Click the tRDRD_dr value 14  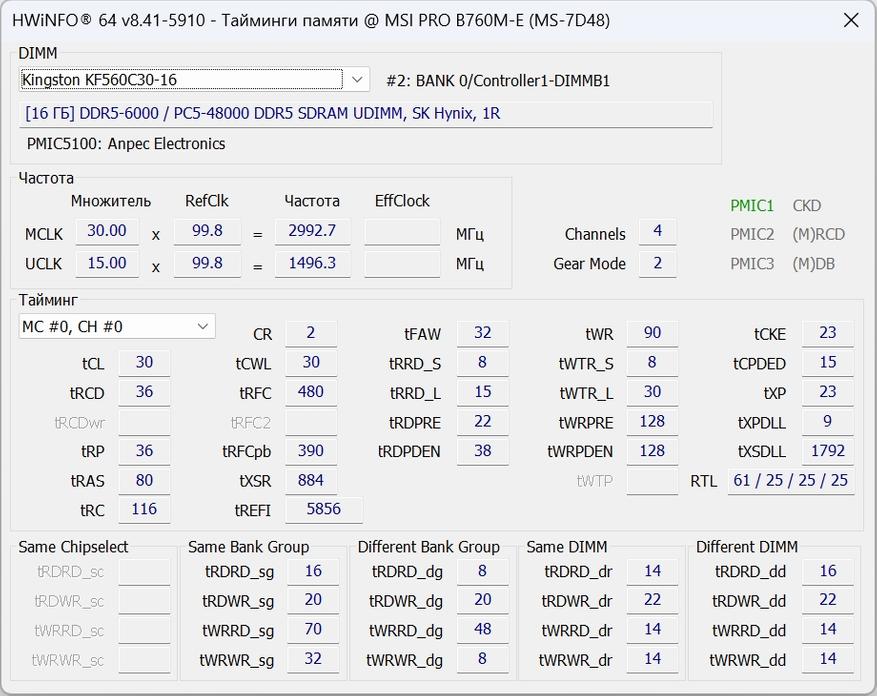652,571
